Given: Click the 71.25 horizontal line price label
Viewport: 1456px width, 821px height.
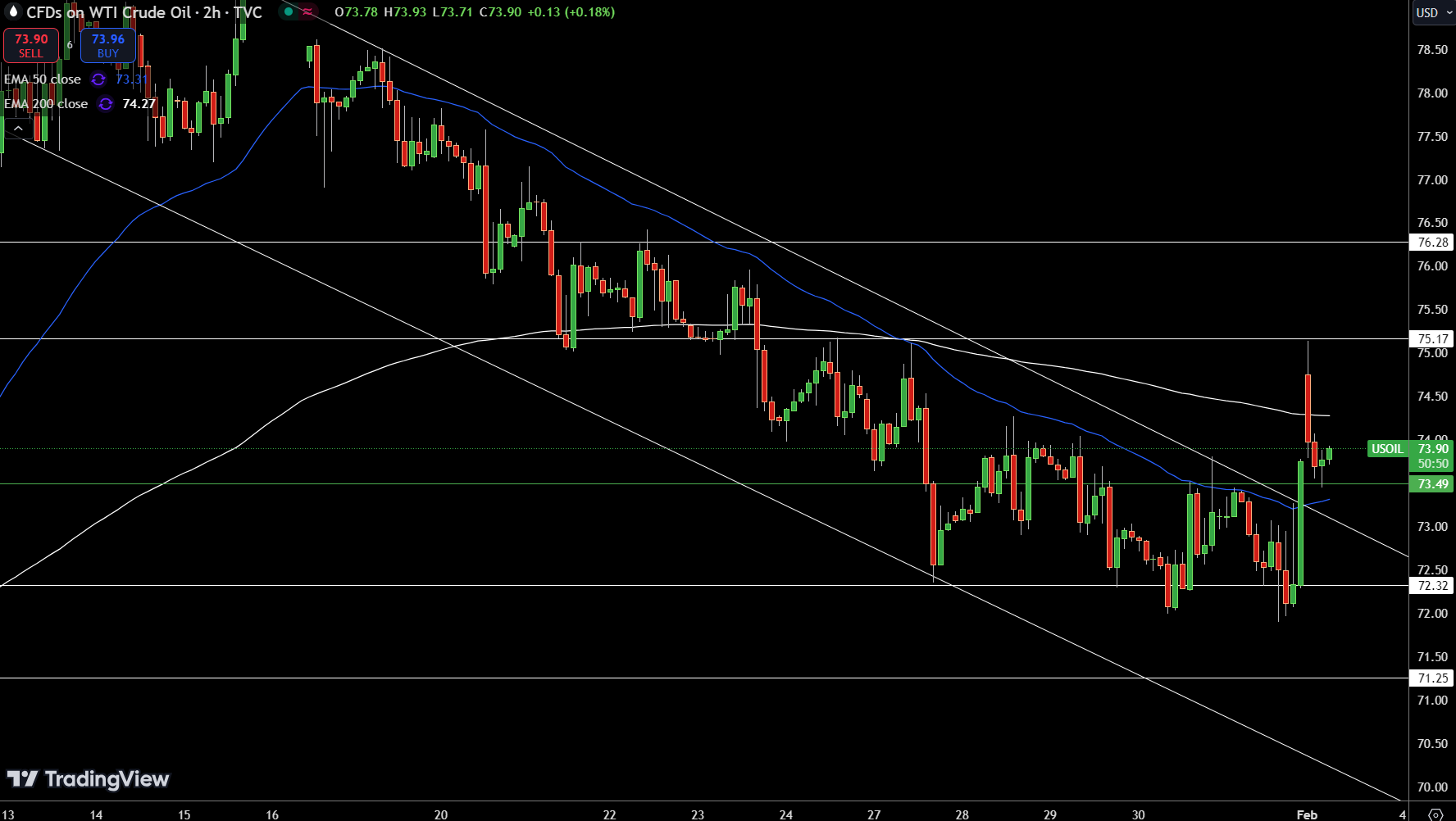Looking at the screenshot, I should click(1432, 678).
